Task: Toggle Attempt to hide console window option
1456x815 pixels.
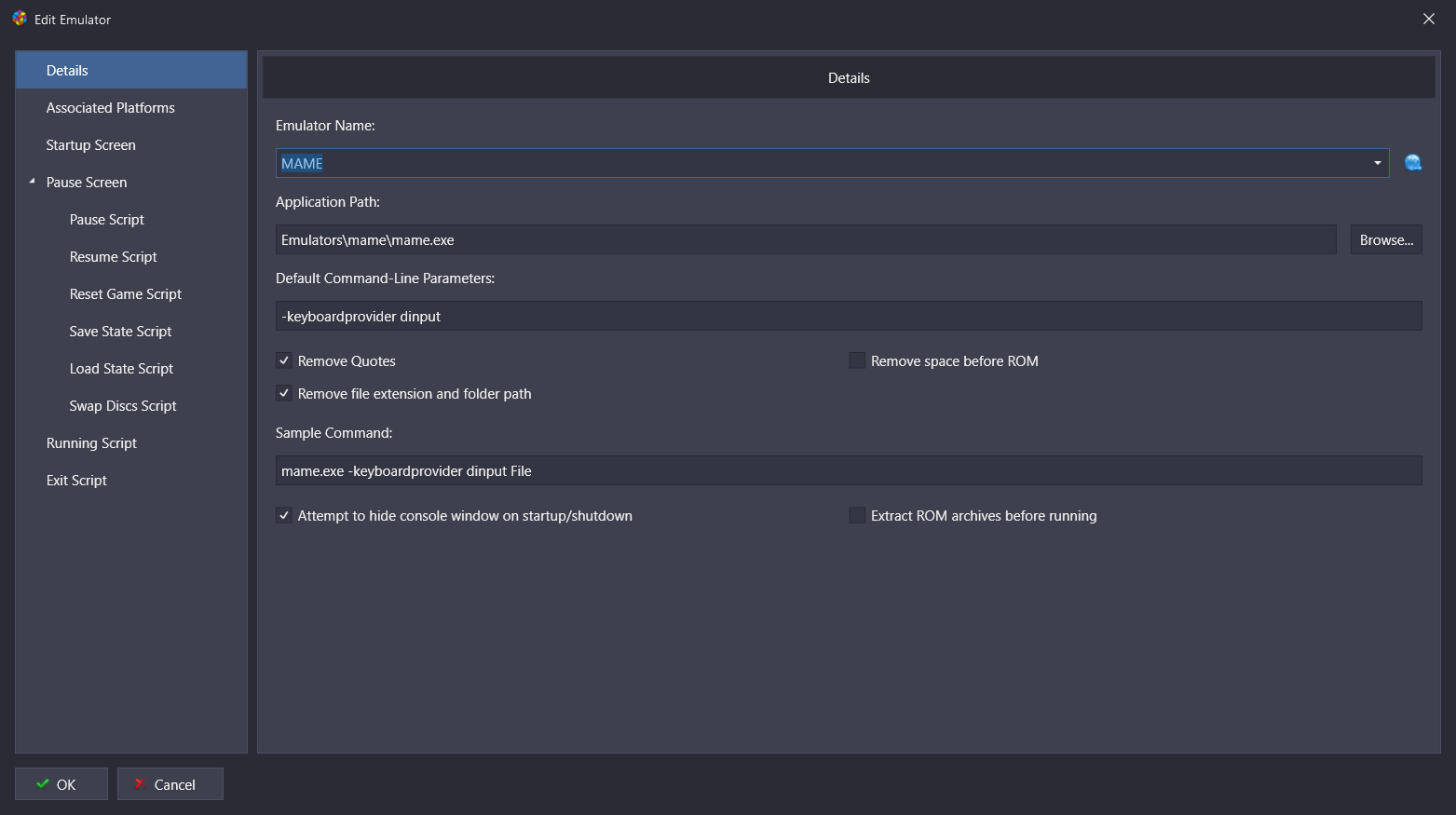Action: 284,515
